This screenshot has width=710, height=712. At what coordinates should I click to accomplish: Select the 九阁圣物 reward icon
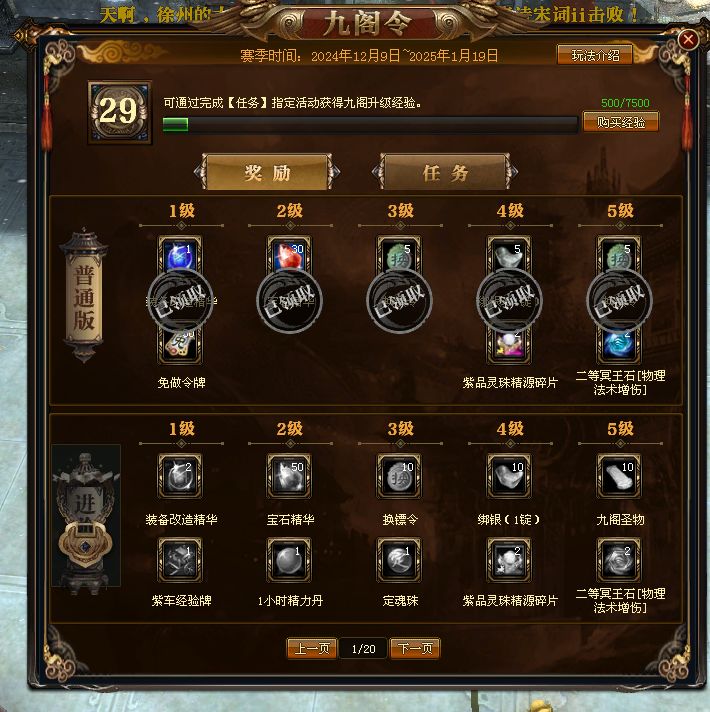pyautogui.click(x=619, y=476)
